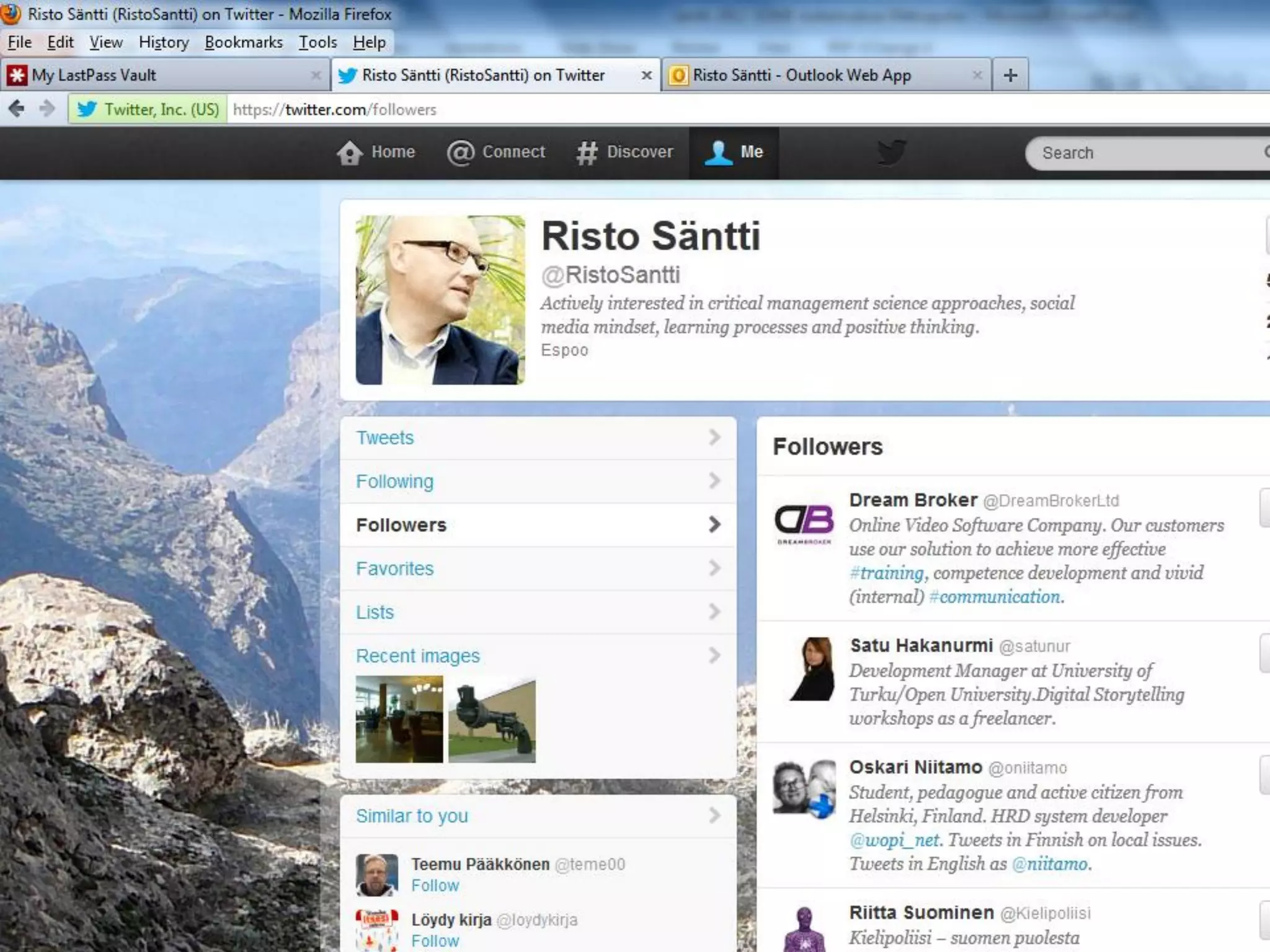Click the LastPass favicon on the first tab
The width and height of the screenshot is (1270, 952).
17,76
